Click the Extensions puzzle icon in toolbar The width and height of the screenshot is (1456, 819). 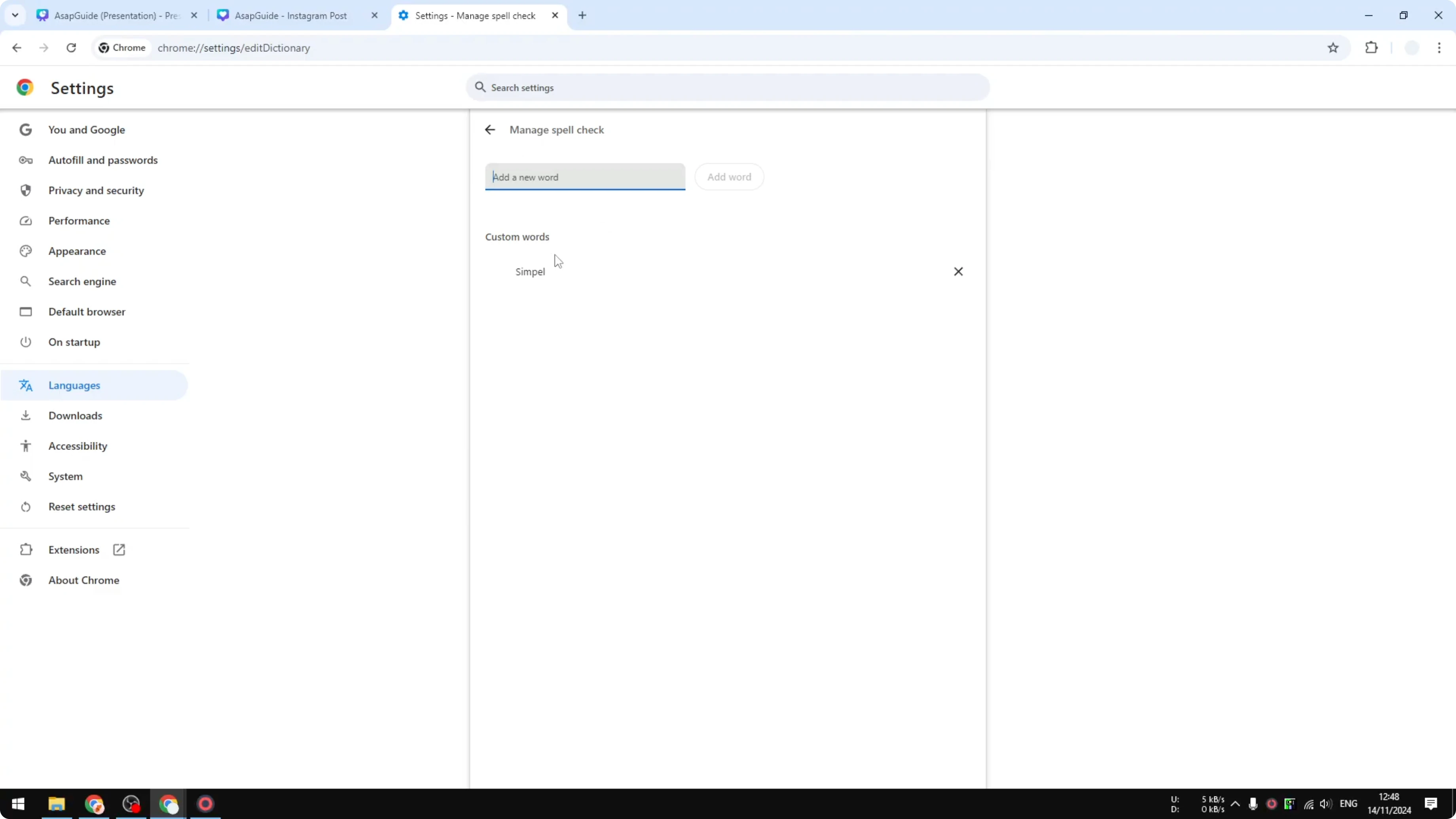tap(1373, 47)
